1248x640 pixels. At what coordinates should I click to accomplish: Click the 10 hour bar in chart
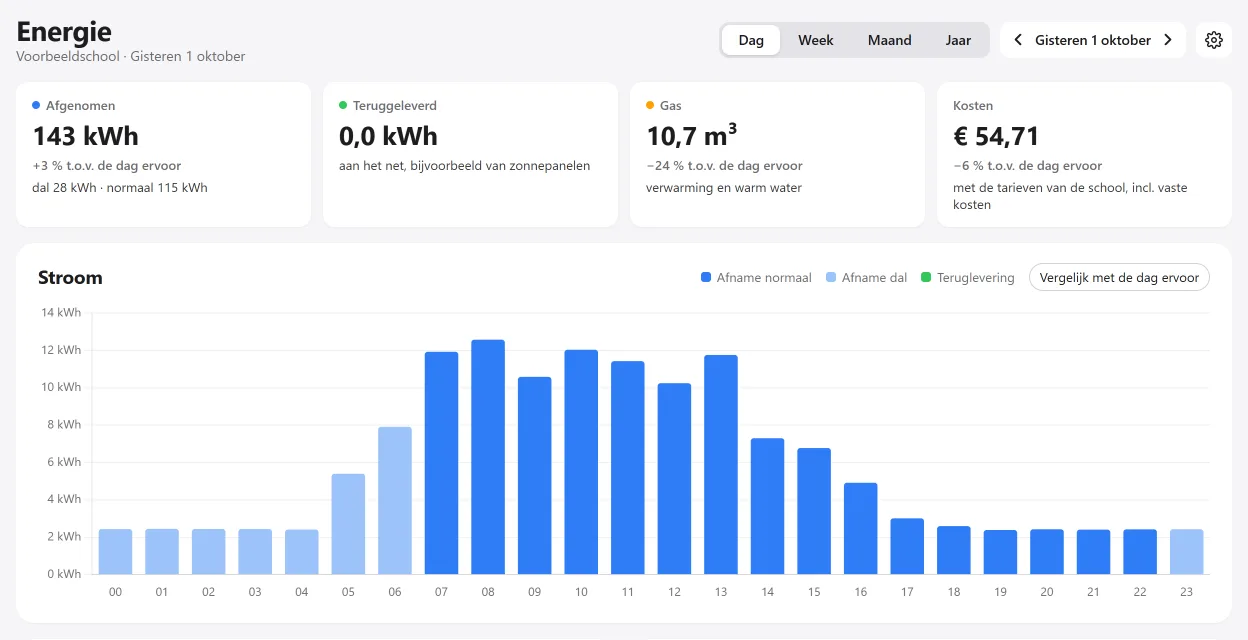point(581,462)
